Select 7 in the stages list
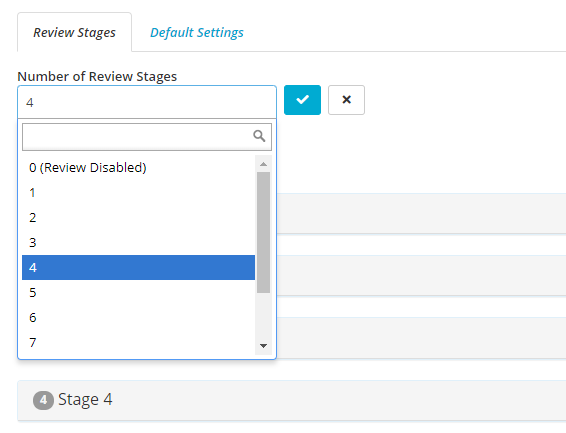 coord(139,342)
